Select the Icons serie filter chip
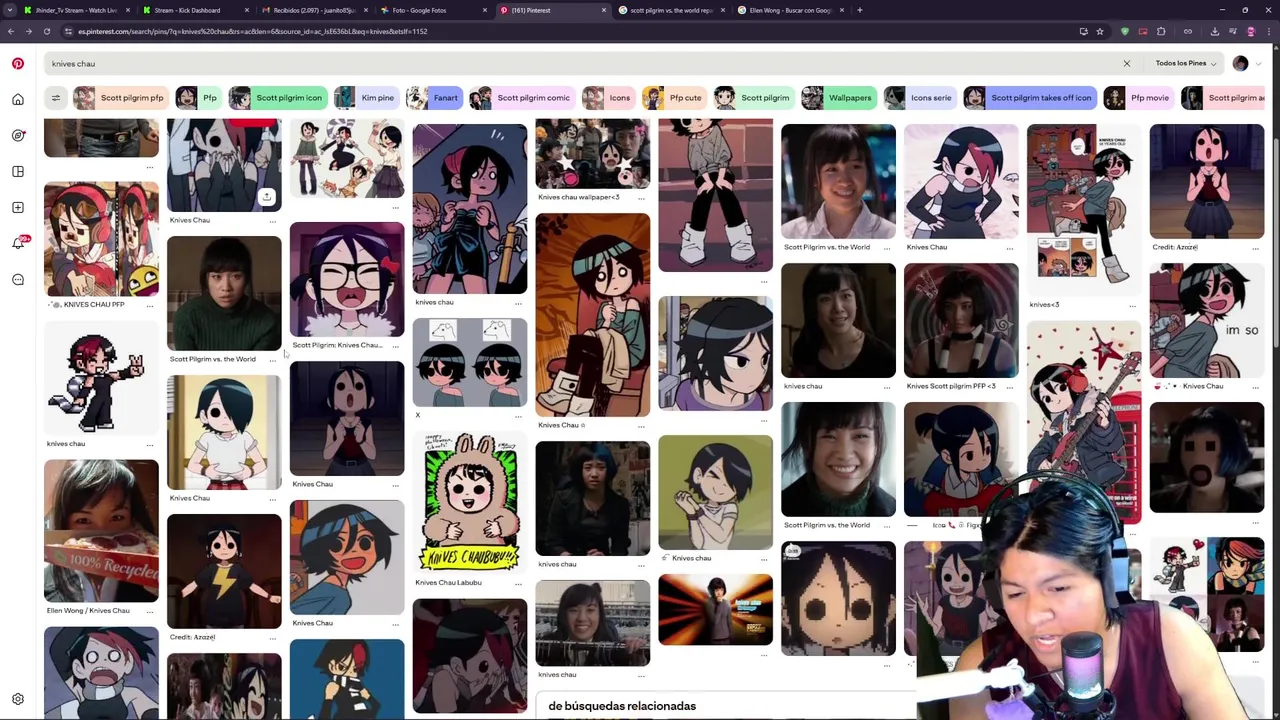The image size is (1280, 720). [919, 98]
